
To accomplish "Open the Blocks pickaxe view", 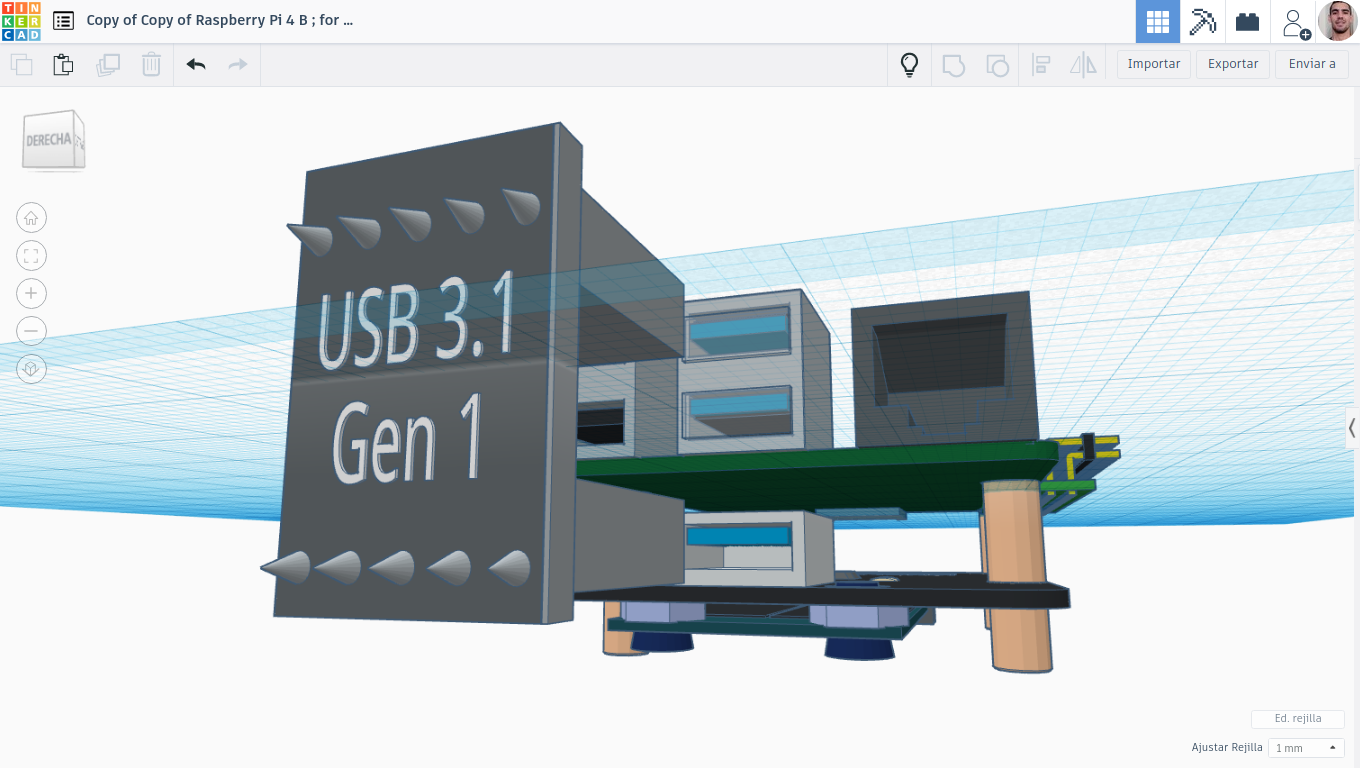I will [1202, 21].
